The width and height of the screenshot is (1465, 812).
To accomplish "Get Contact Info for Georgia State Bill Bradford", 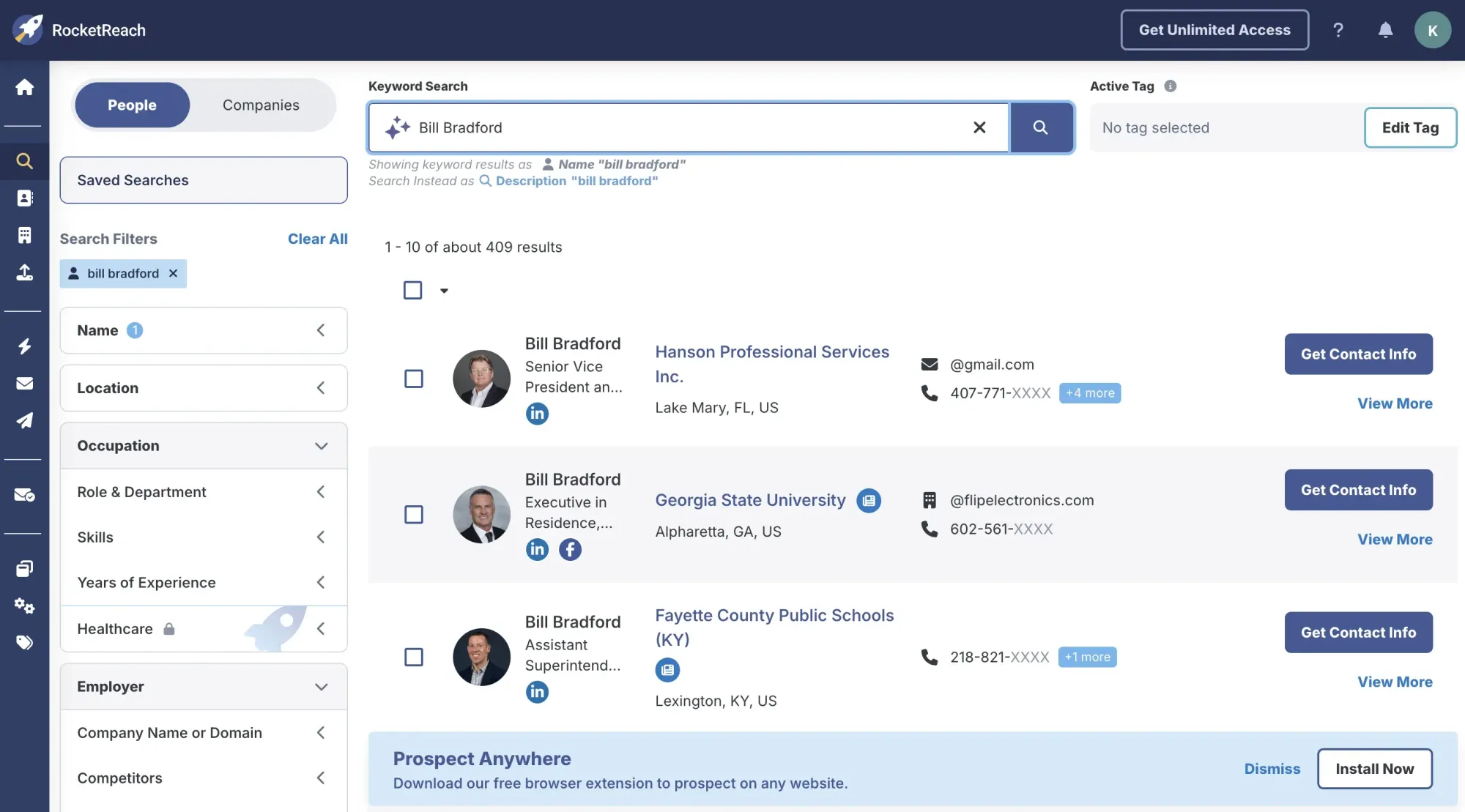I will point(1358,490).
